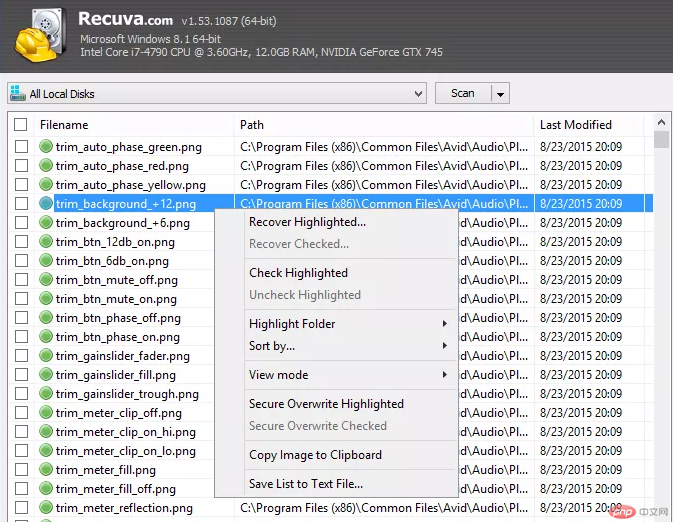The height and width of the screenshot is (522, 673).
Task: Select Check Highlighted in context menu
Action: coord(298,273)
